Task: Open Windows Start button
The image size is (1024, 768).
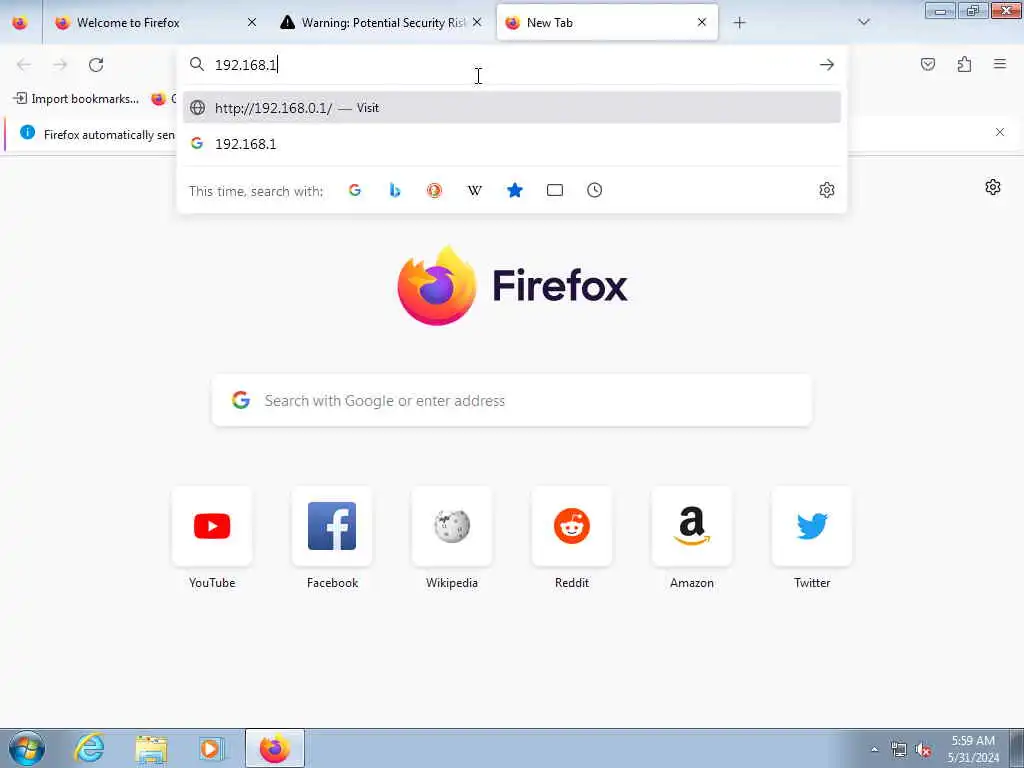Action: click(x=27, y=748)
